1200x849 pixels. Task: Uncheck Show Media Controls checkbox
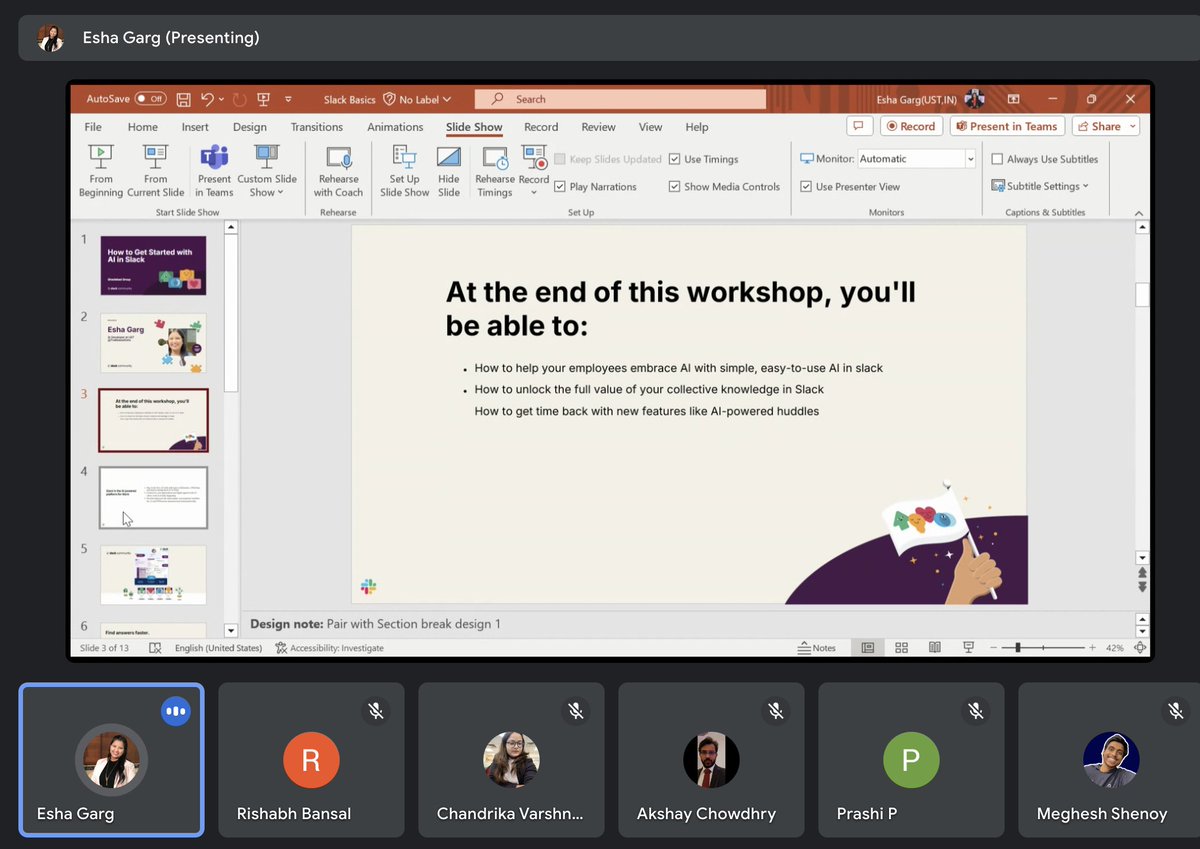pos(675,187)
